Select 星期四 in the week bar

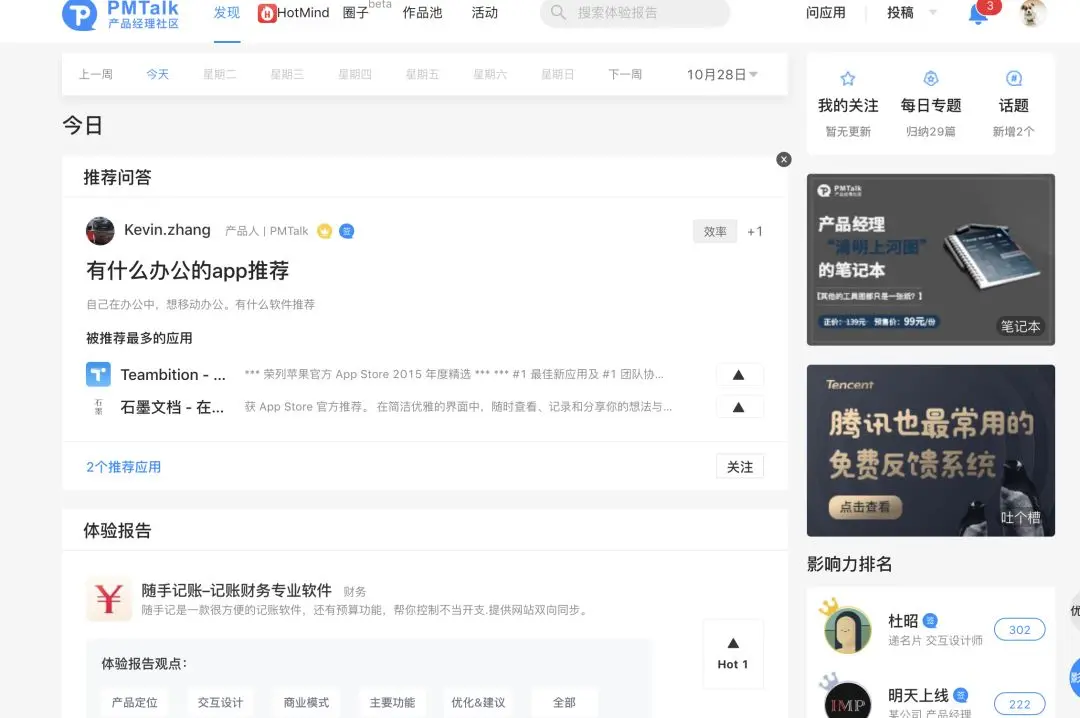coord(355,74)
